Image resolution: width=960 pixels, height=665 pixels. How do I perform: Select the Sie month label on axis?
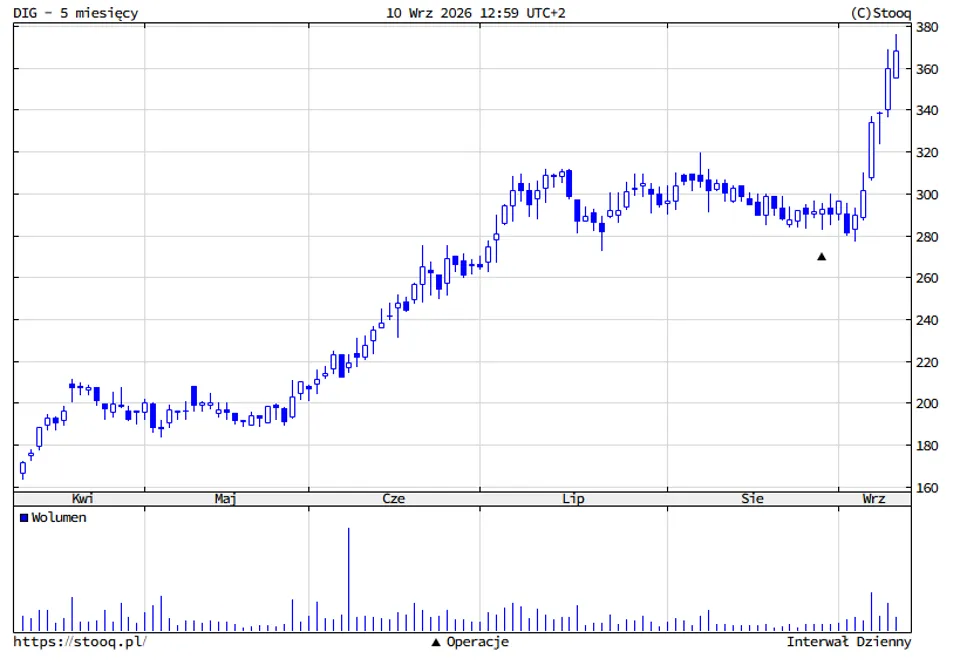pyautogui.click(x=752, y=498)
